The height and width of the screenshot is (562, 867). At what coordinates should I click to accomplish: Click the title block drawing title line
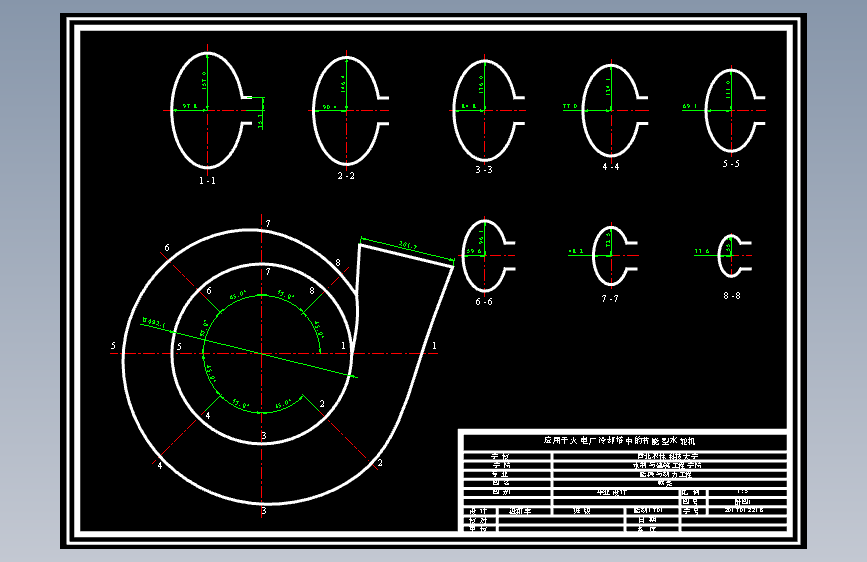point(619,441)
